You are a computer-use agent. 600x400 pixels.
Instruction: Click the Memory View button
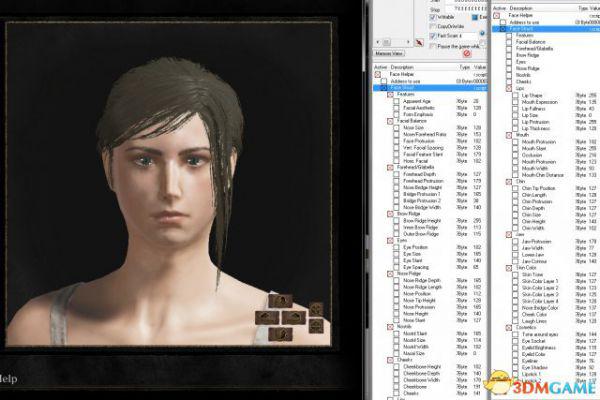coord(389,54)
